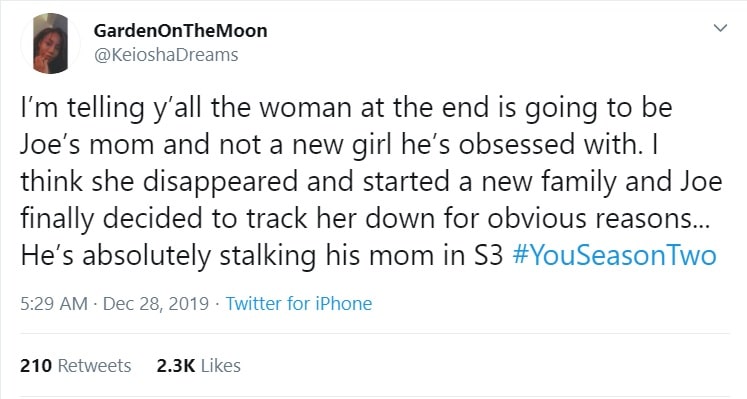Visit the @KeioshaDreams handle

[166, 55]
